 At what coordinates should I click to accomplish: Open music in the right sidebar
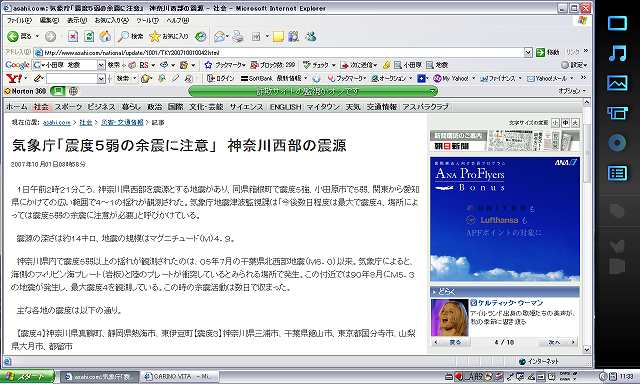tap(617, 53)
